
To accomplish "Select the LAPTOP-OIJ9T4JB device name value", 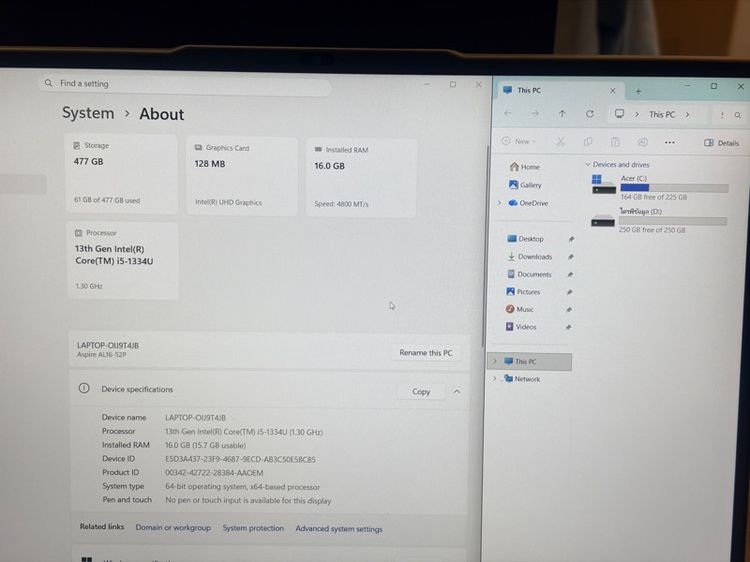I will [x=195, y=418].
